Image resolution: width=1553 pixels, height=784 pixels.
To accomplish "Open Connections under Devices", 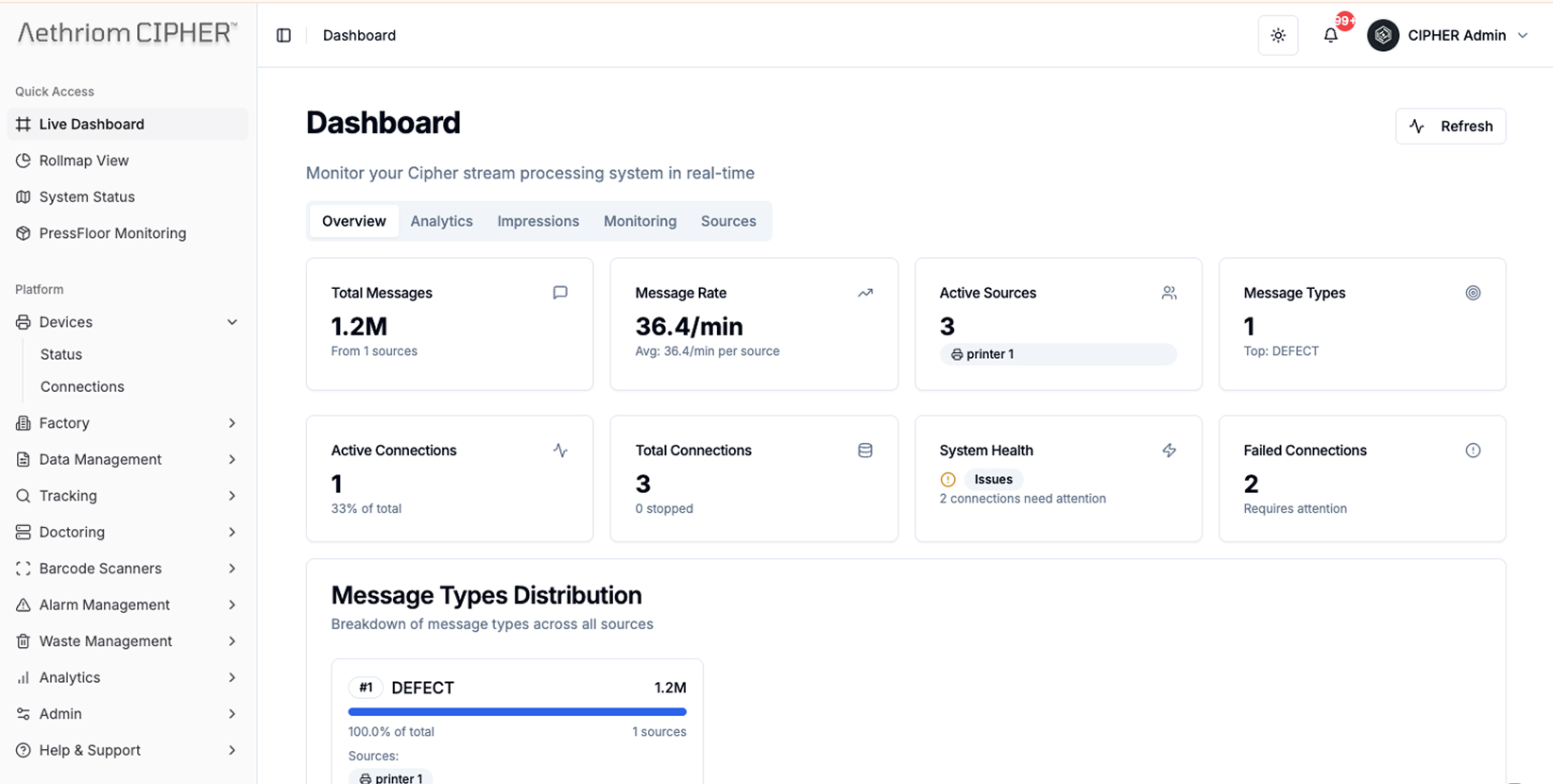I will (x=82, y=386).
